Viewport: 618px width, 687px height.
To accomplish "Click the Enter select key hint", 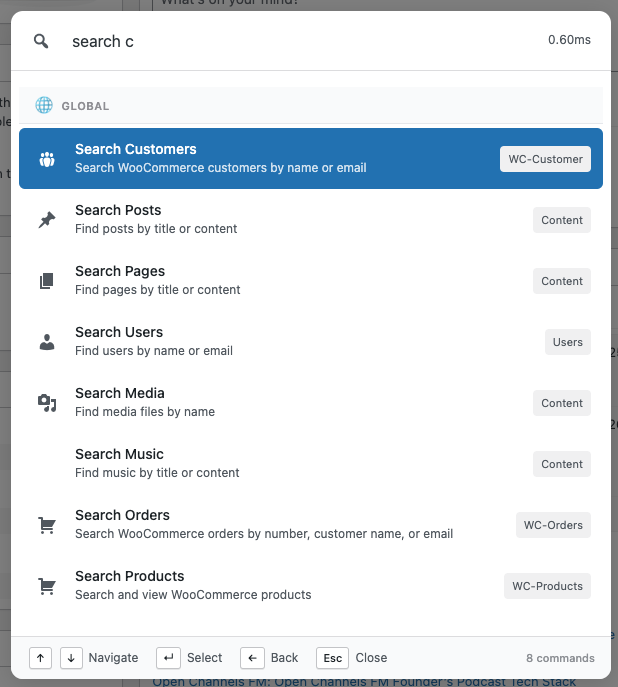I will (169, 657).
